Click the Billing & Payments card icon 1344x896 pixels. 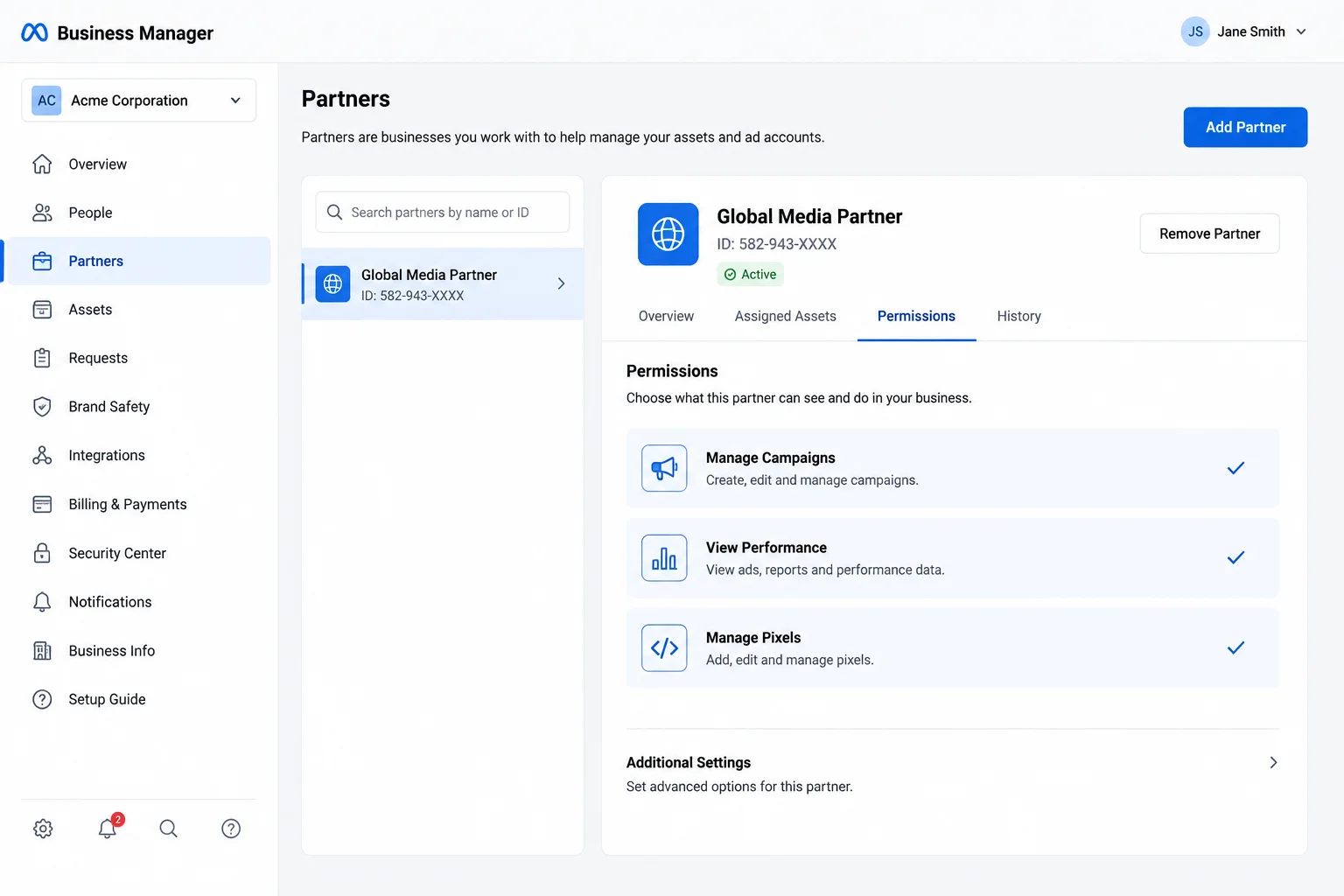click(42, 504)
